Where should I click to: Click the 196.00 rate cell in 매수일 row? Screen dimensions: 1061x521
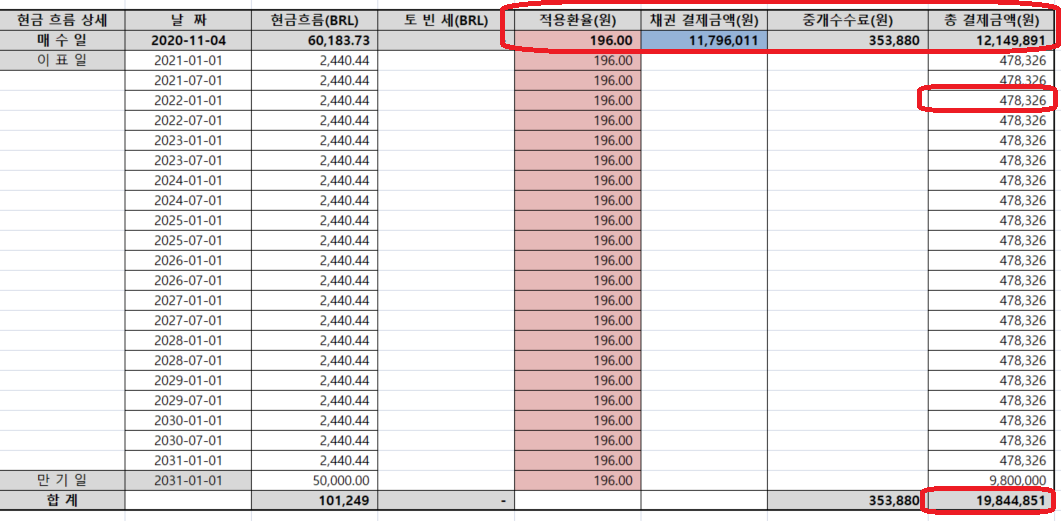[577, 41]
